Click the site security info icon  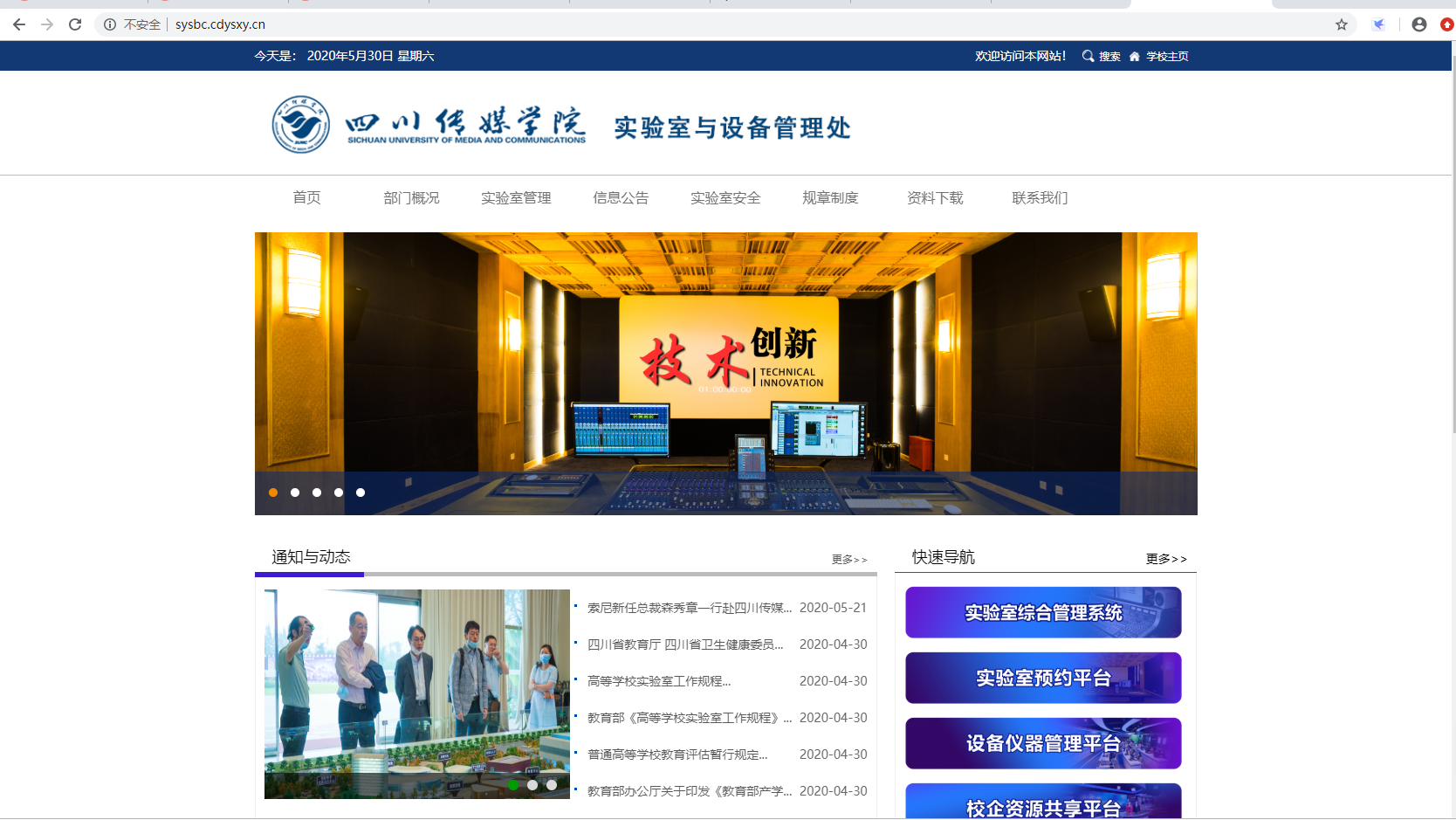tap(110, 24)
